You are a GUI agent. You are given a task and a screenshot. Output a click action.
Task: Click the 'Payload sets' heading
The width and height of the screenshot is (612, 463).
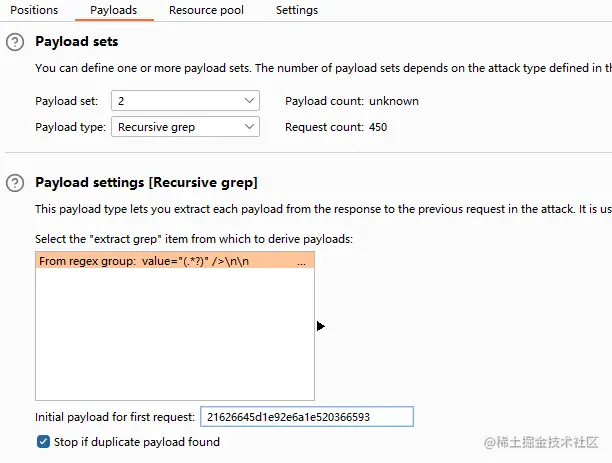click(76, 42)
